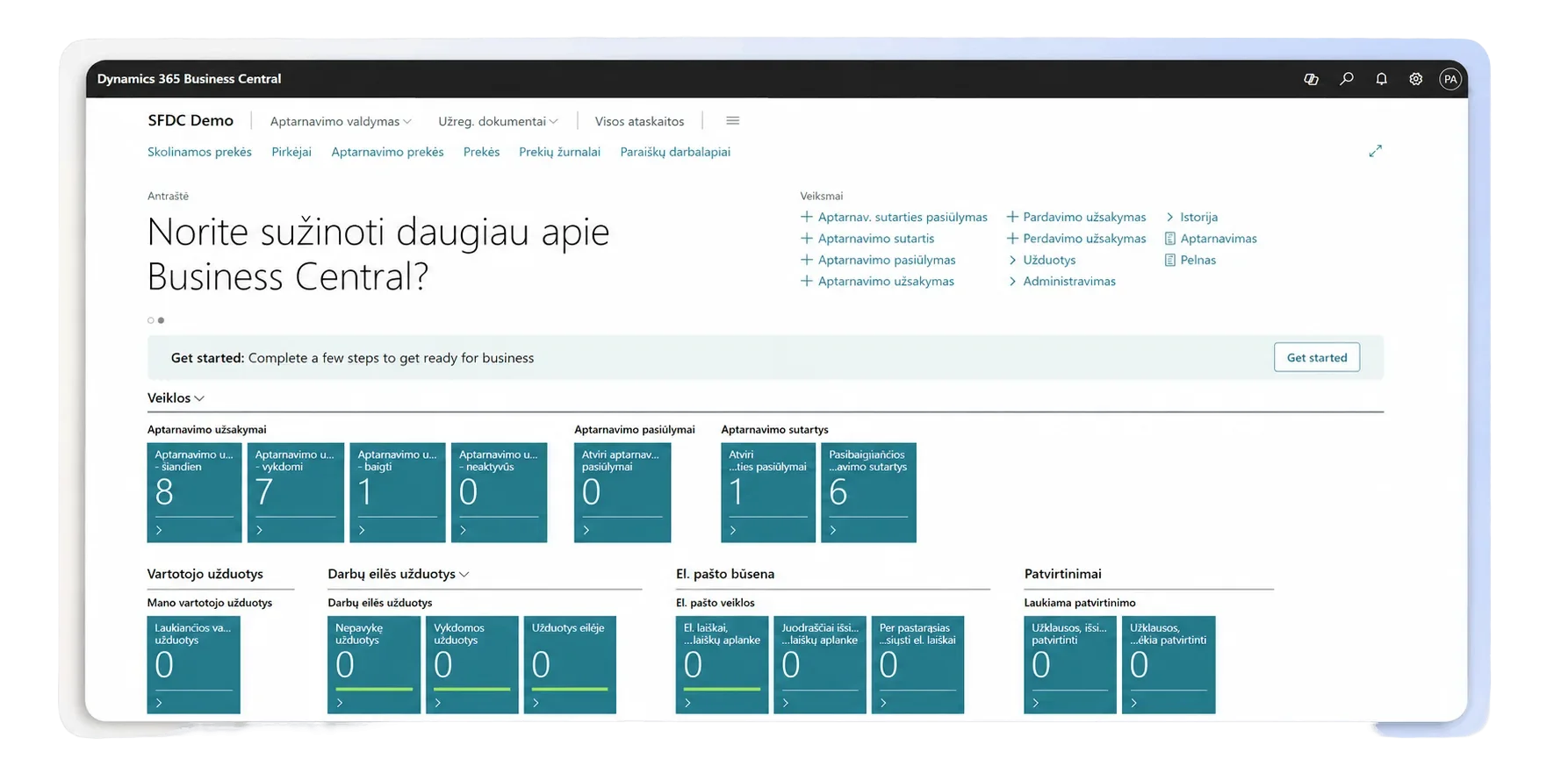Open 'Užklausos, ...ėkia patvirtinti' tile
The image size is (1568, 773).
[x=1169, y=665]
